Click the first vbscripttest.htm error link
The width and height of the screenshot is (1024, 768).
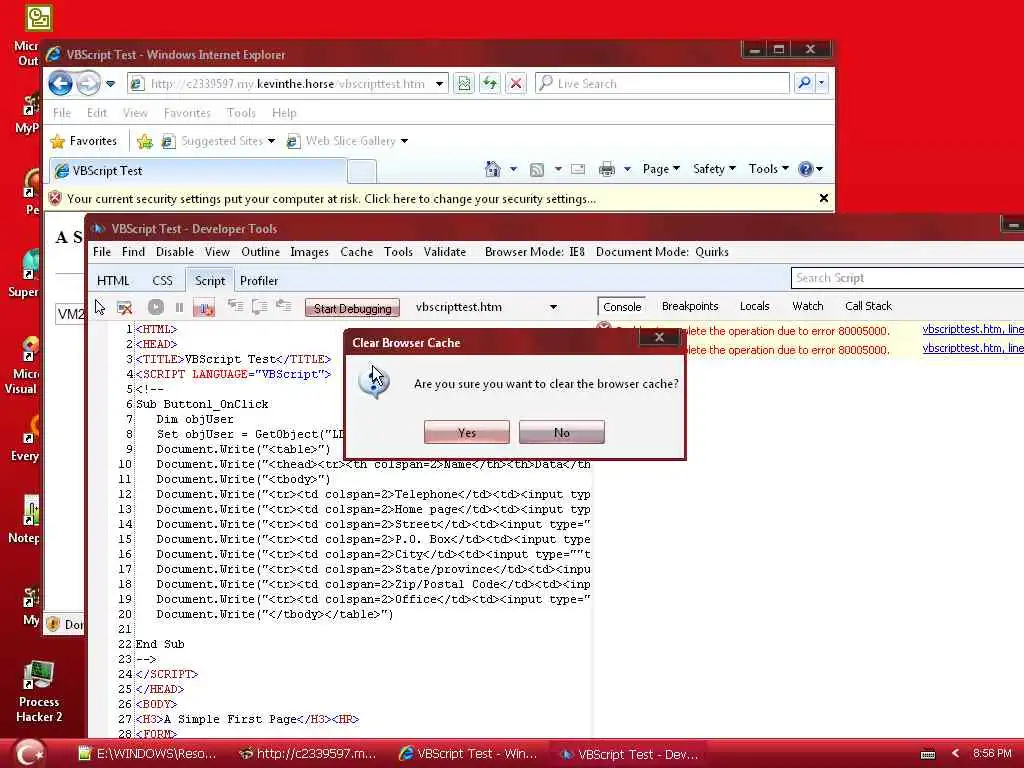click(x=972, y=330)
